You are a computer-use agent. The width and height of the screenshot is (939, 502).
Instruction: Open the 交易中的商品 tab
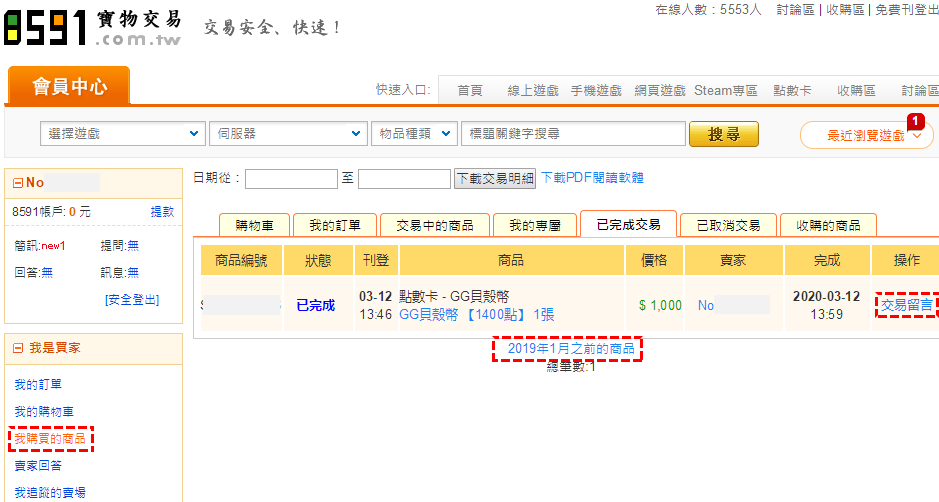[435, 225]
